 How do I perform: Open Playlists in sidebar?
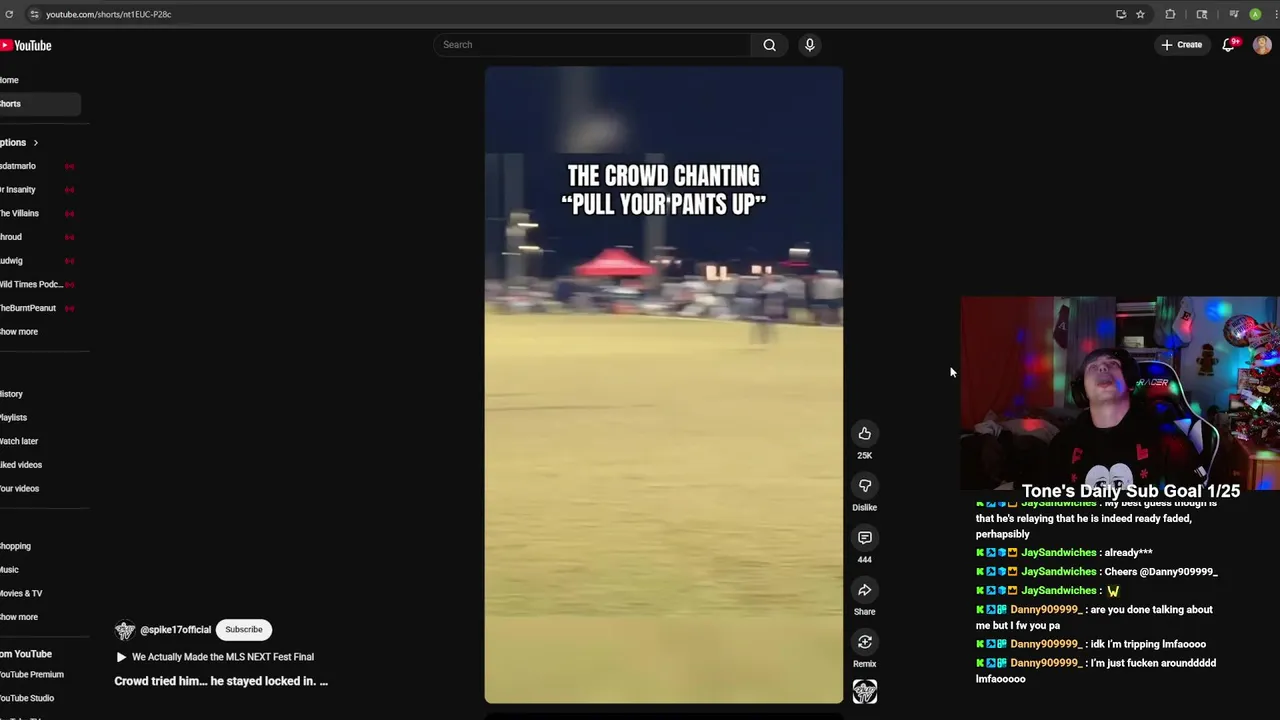click(x=13, y=418)
